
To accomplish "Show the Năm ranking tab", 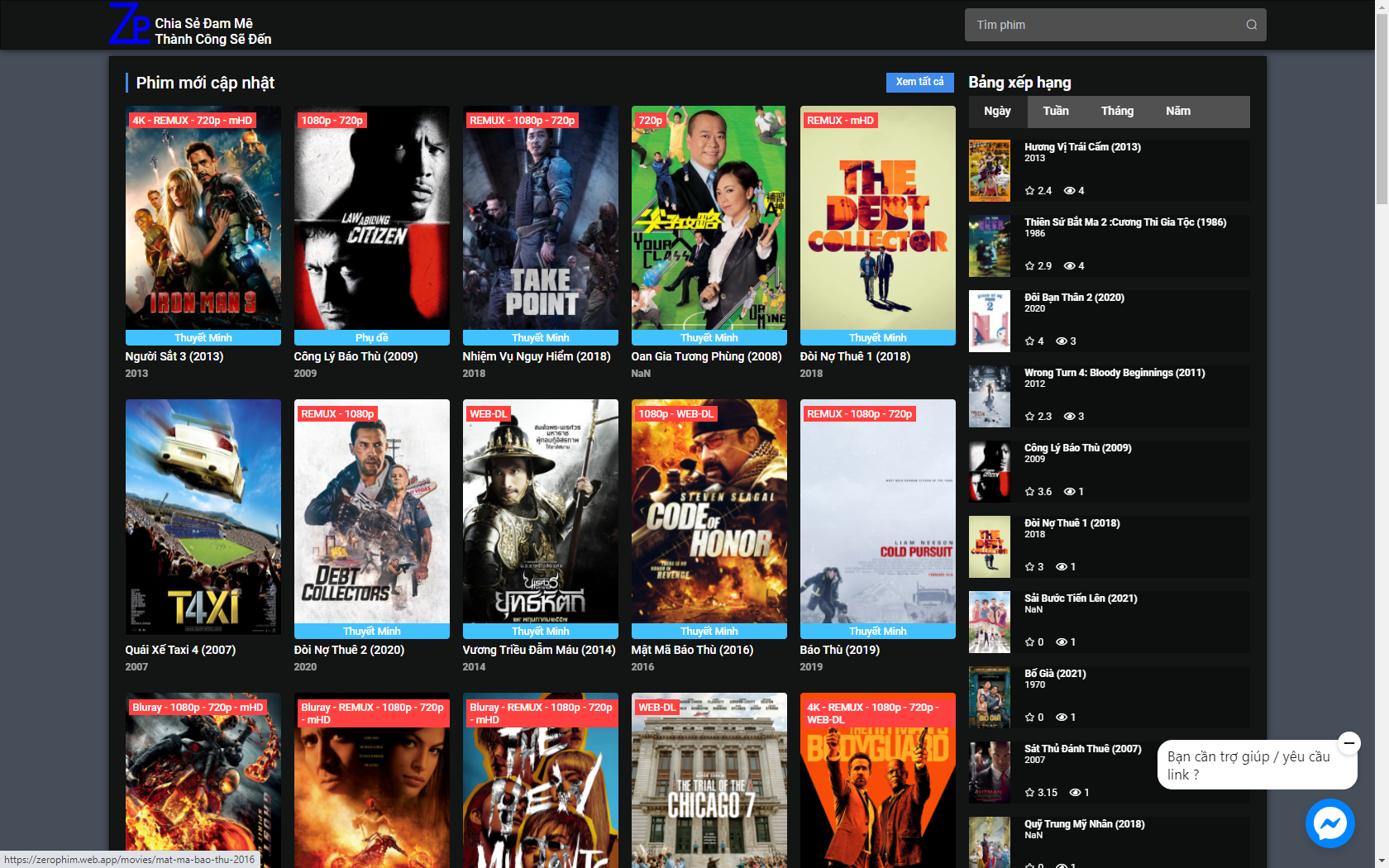I will click(x=1177, y=112).
